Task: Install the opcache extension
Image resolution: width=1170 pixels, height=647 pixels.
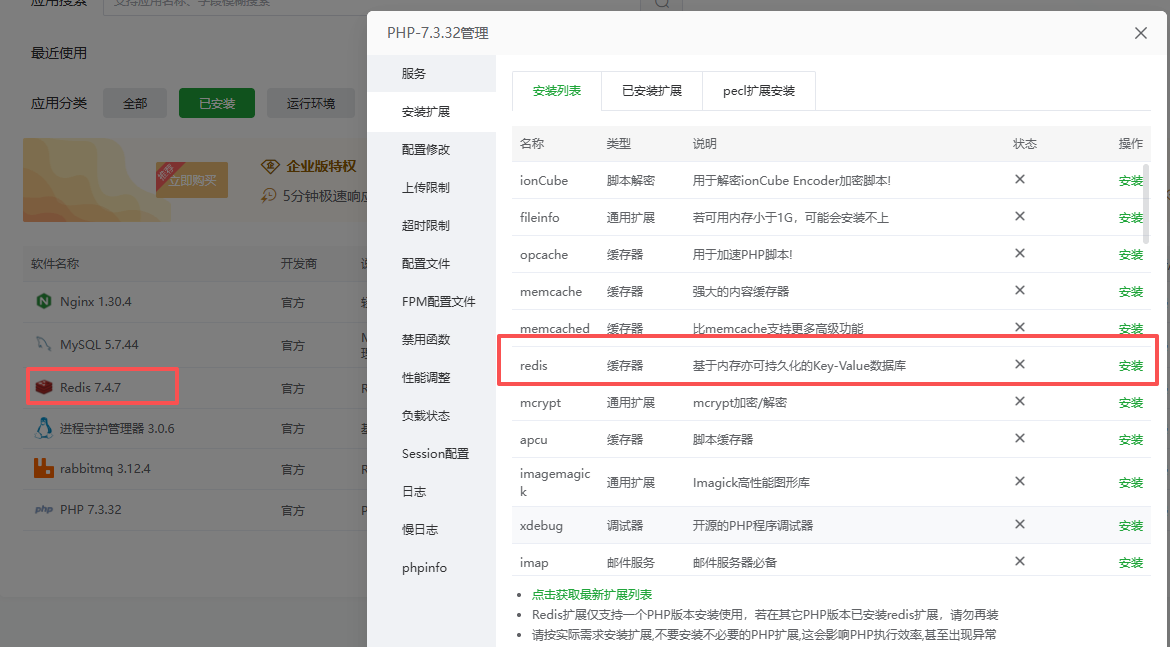Action: point(1130,254)
